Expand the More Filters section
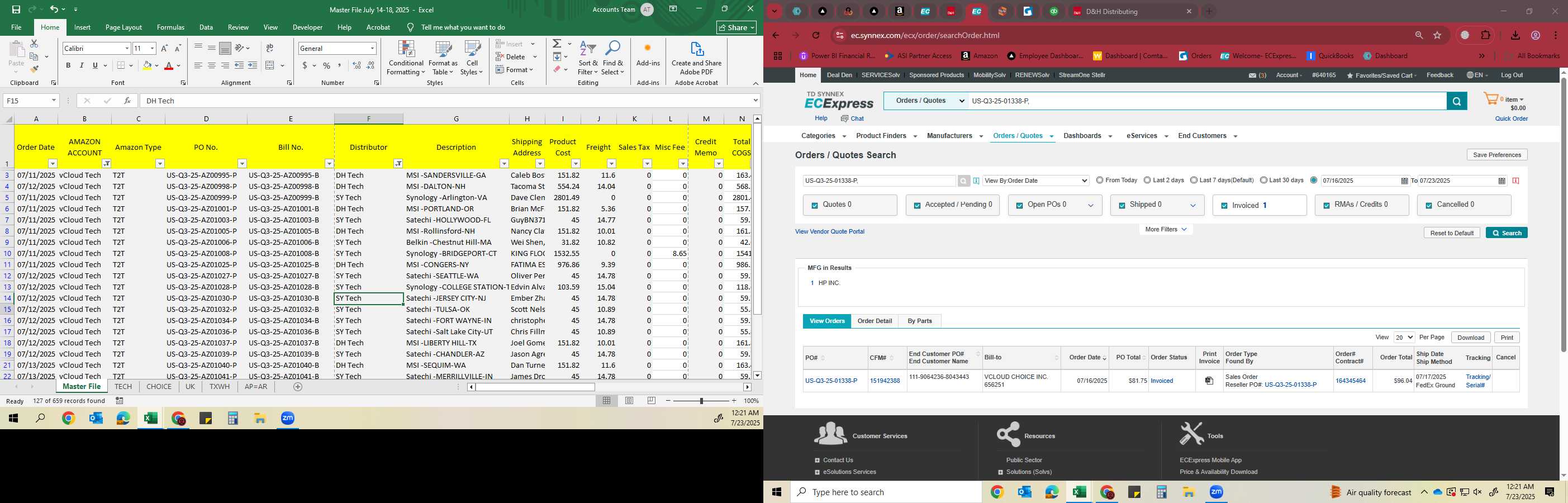Screen dimensions: 1568x503 tap(1166, 230)
